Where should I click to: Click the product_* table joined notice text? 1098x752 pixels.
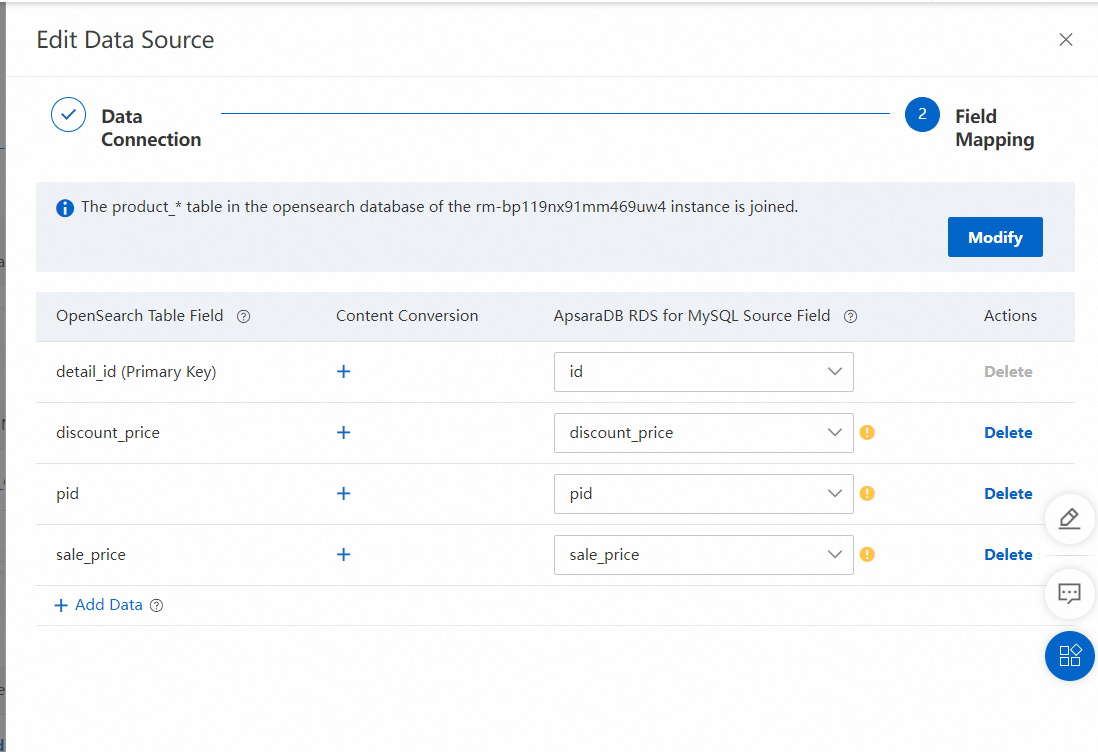[439, 207]
